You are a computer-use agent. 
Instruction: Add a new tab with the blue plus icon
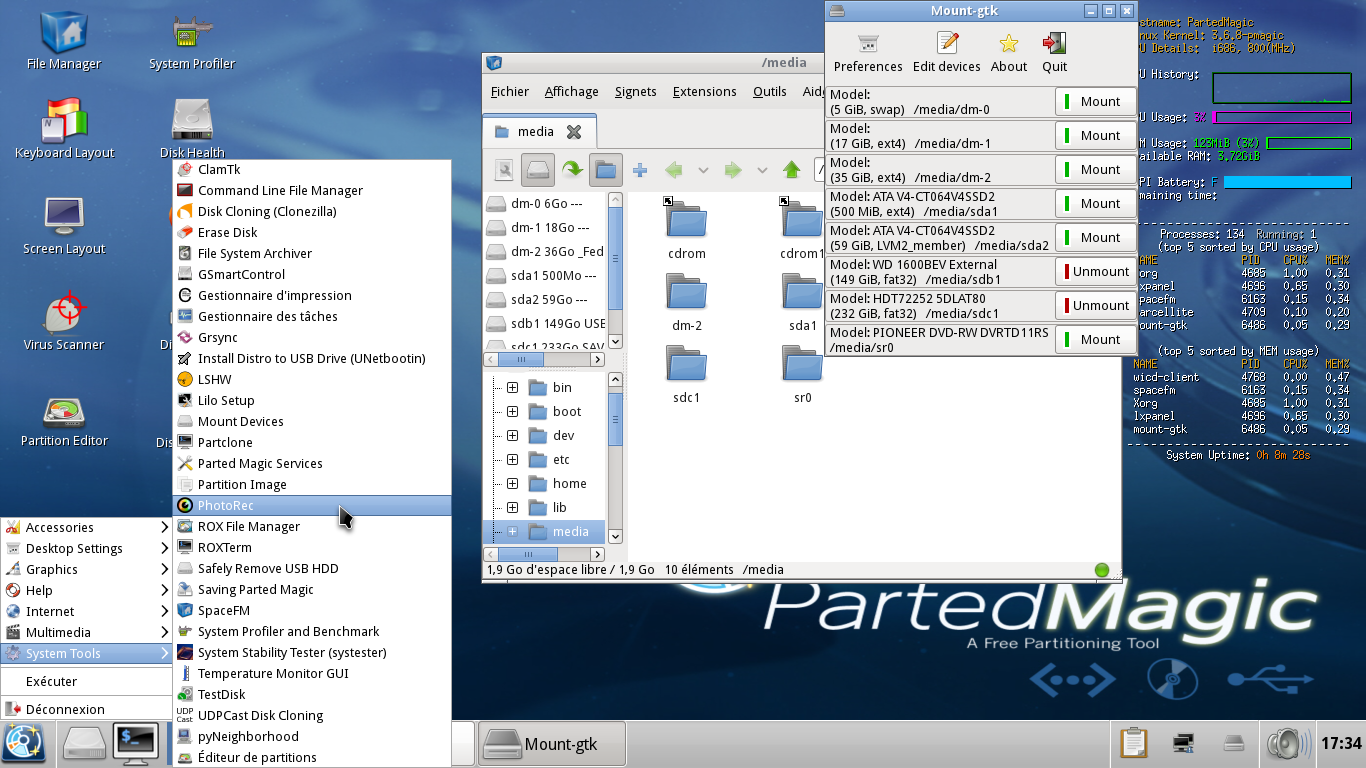pyautogui.click(x=640, y=170)
